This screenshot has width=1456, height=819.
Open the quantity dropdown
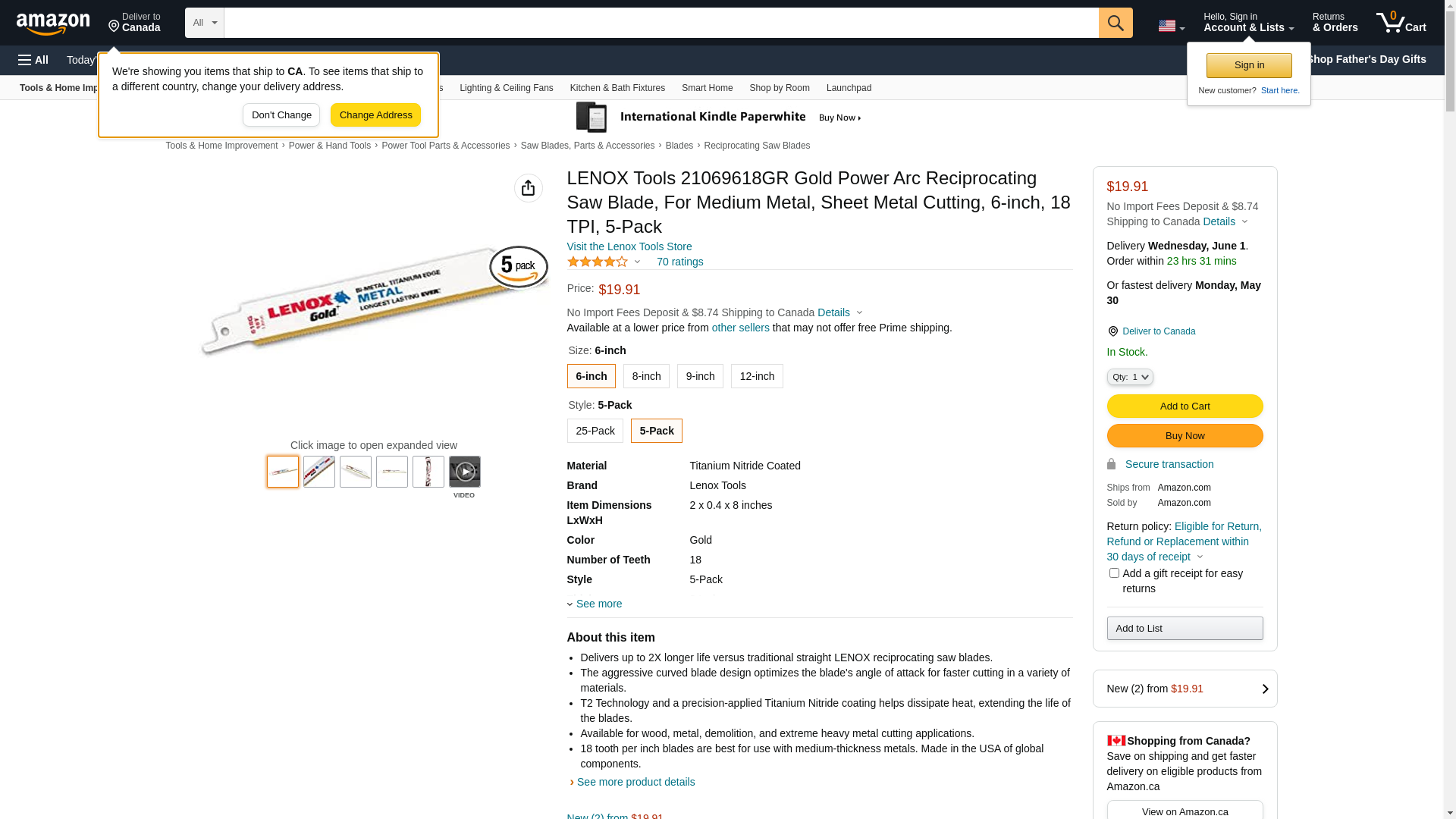pyautogui.click(x=1129, y=377)
